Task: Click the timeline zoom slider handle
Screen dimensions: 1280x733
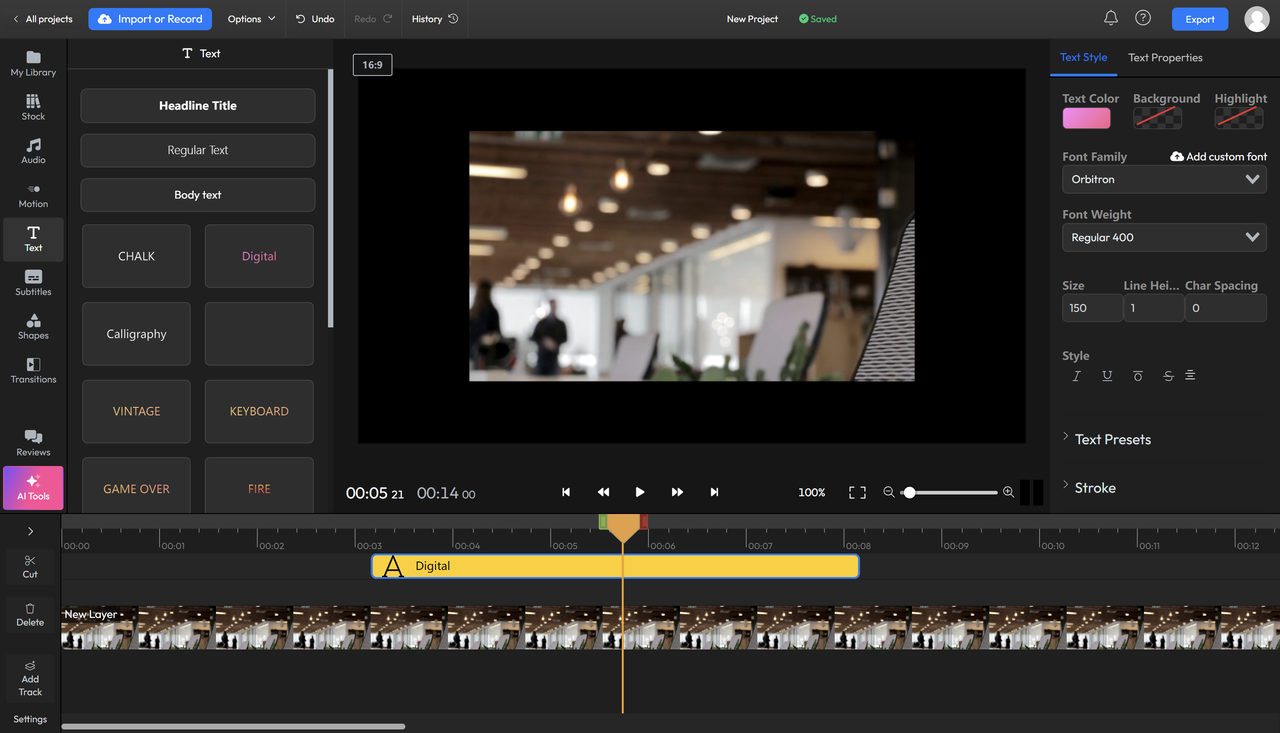Action: coord(909,492)
